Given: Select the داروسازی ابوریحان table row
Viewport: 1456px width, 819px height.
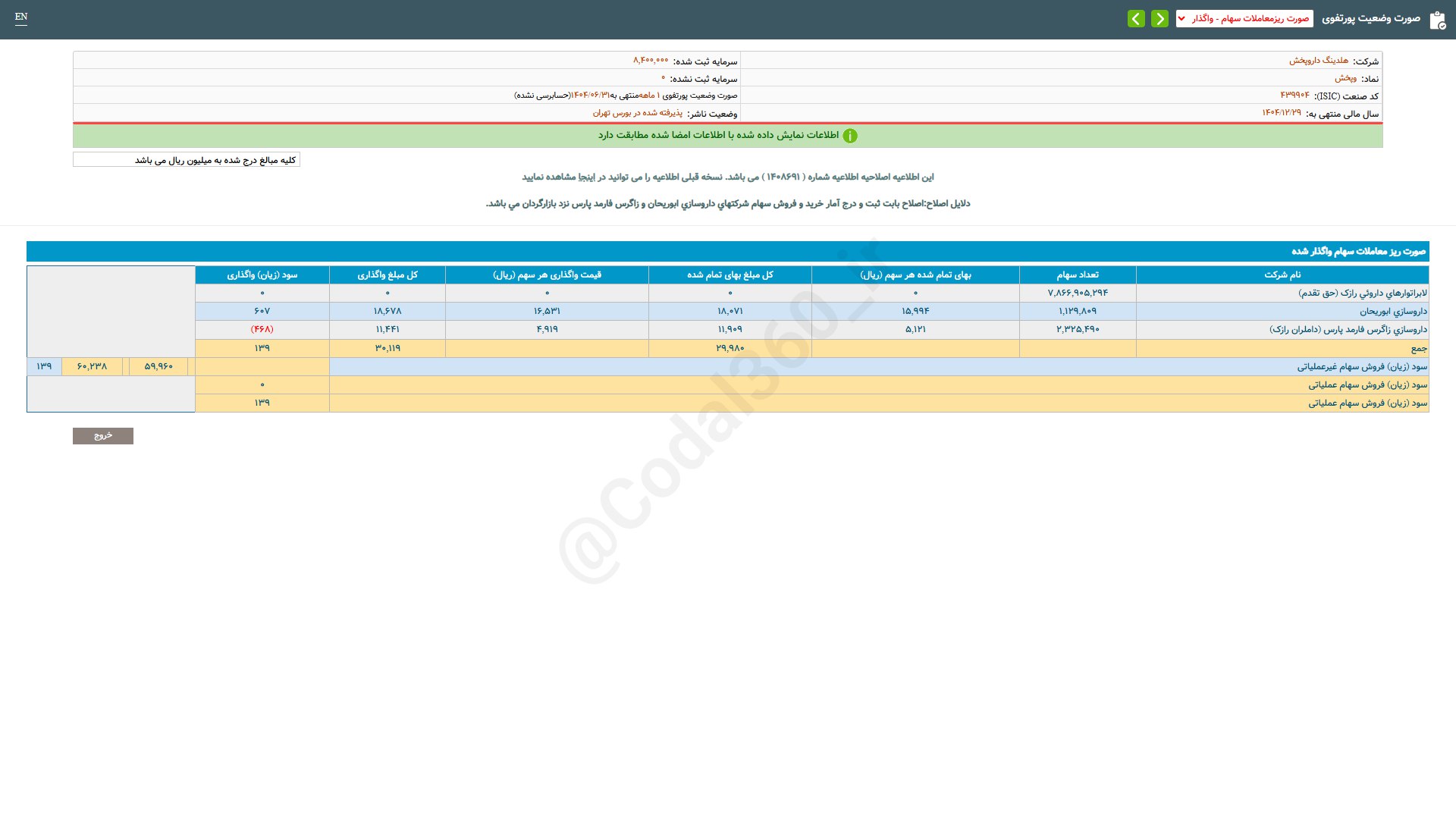Looking at the screenshot, I should (1392, 312).
